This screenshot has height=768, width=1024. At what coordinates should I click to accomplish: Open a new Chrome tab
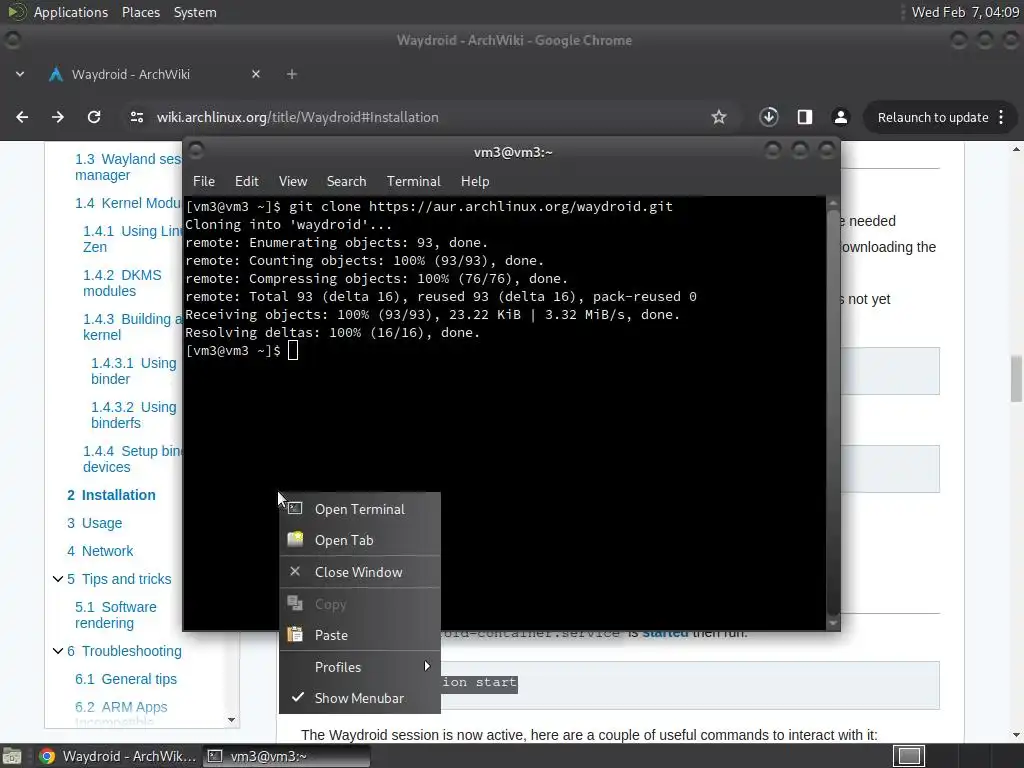tap(292, 74)
